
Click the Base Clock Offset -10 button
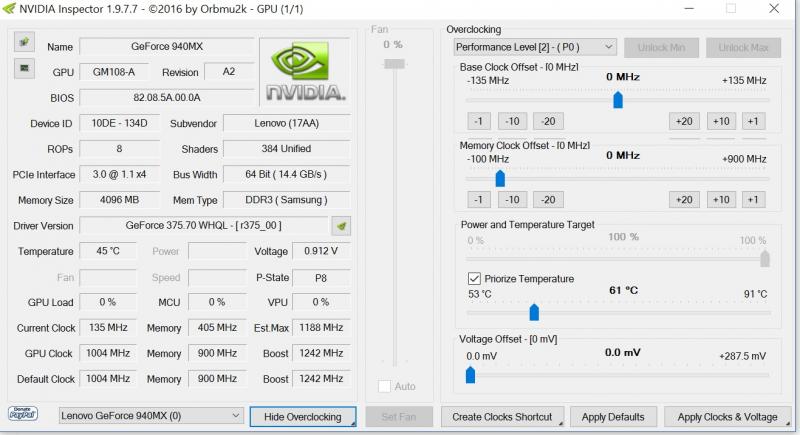[512, 121]
